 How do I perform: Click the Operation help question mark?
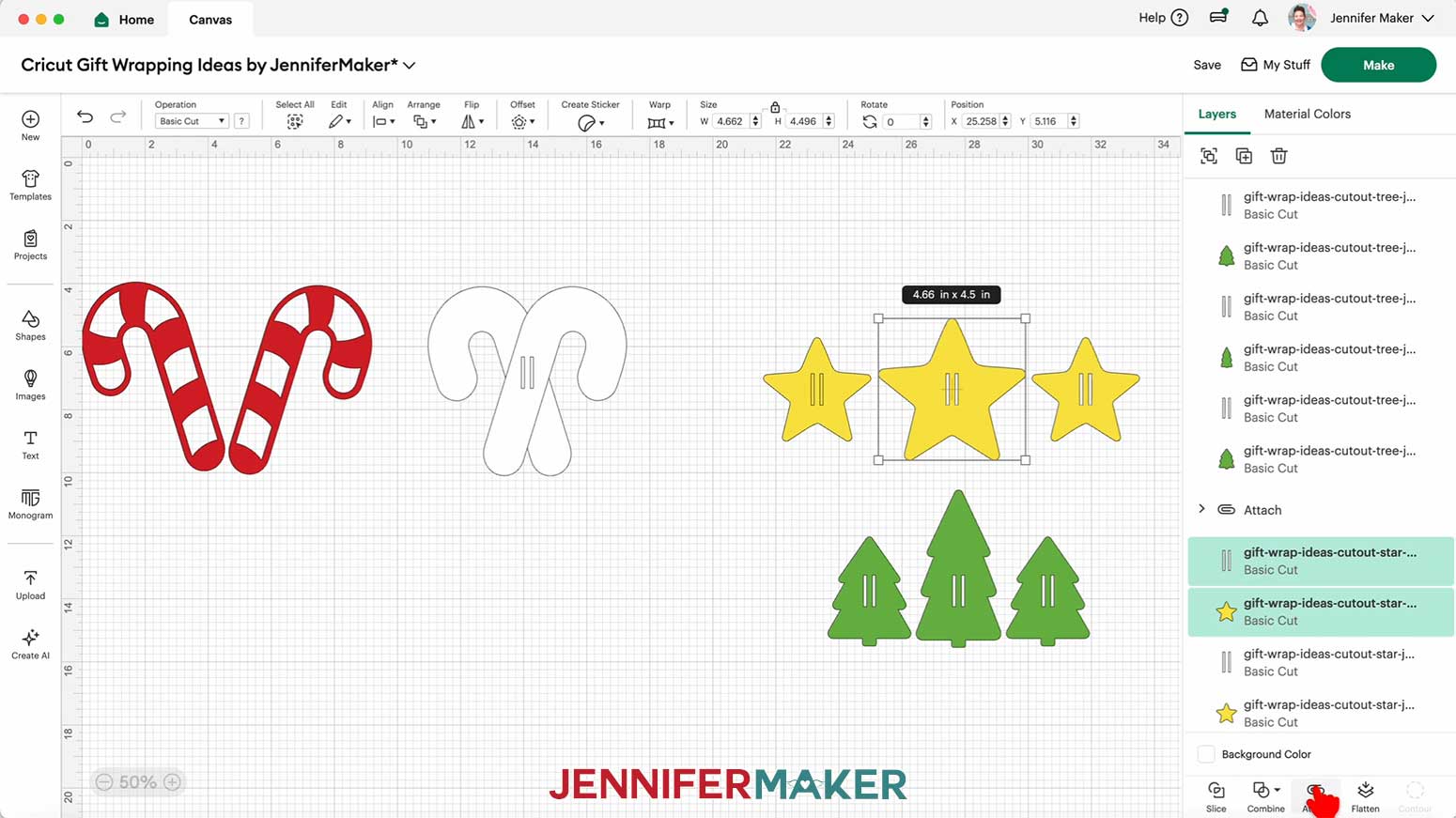[x=241, y=121]
